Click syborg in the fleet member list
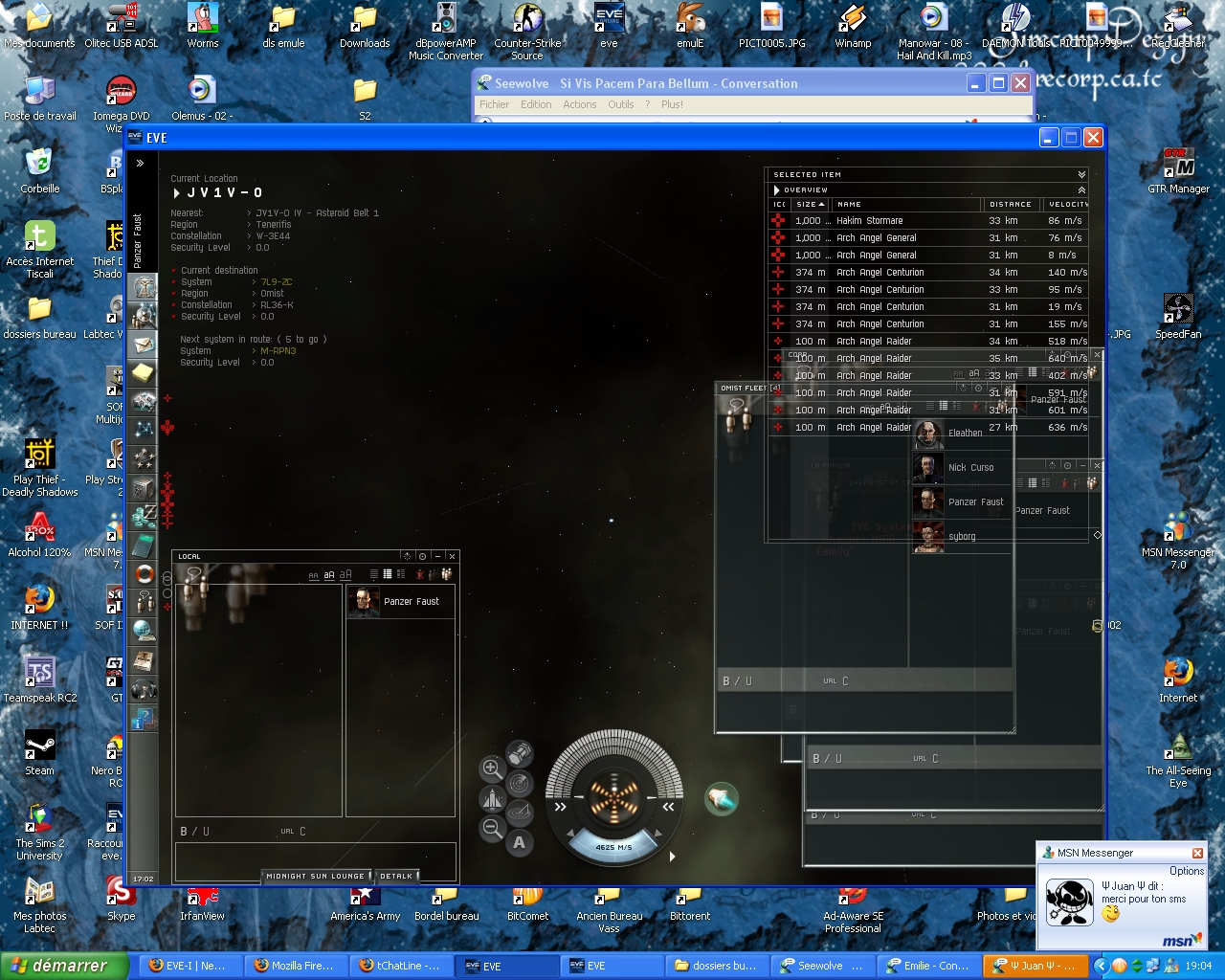1225x980 pixels. tap(962, 537)
